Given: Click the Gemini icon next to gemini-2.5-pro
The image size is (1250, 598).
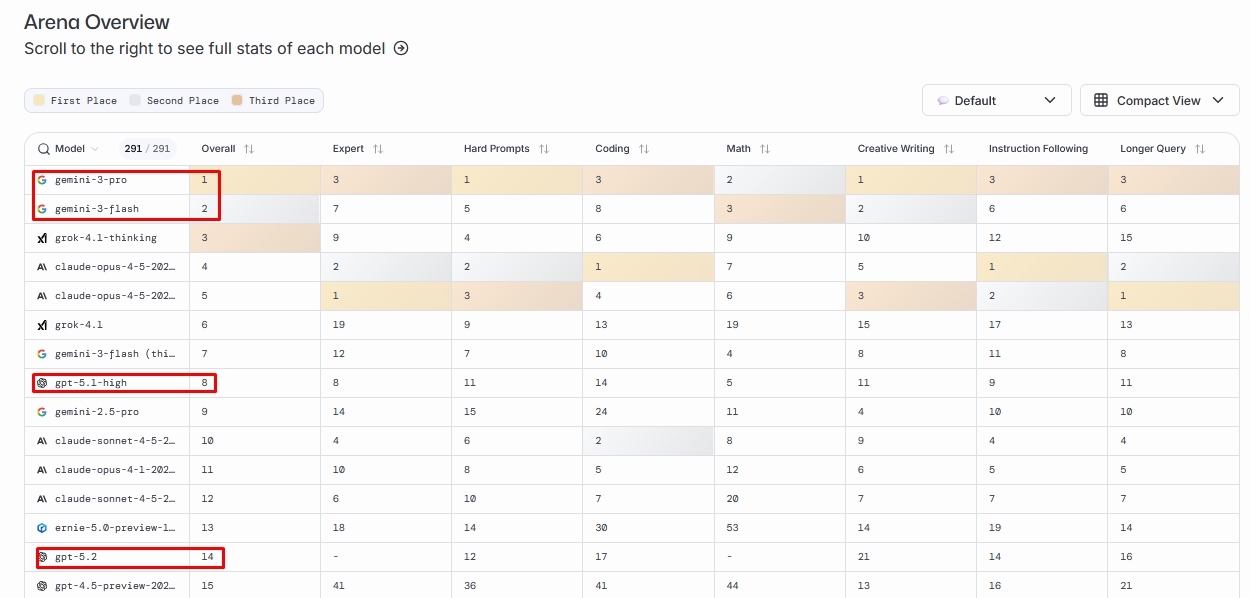Looking at the screenshot, I should point(41,411).
